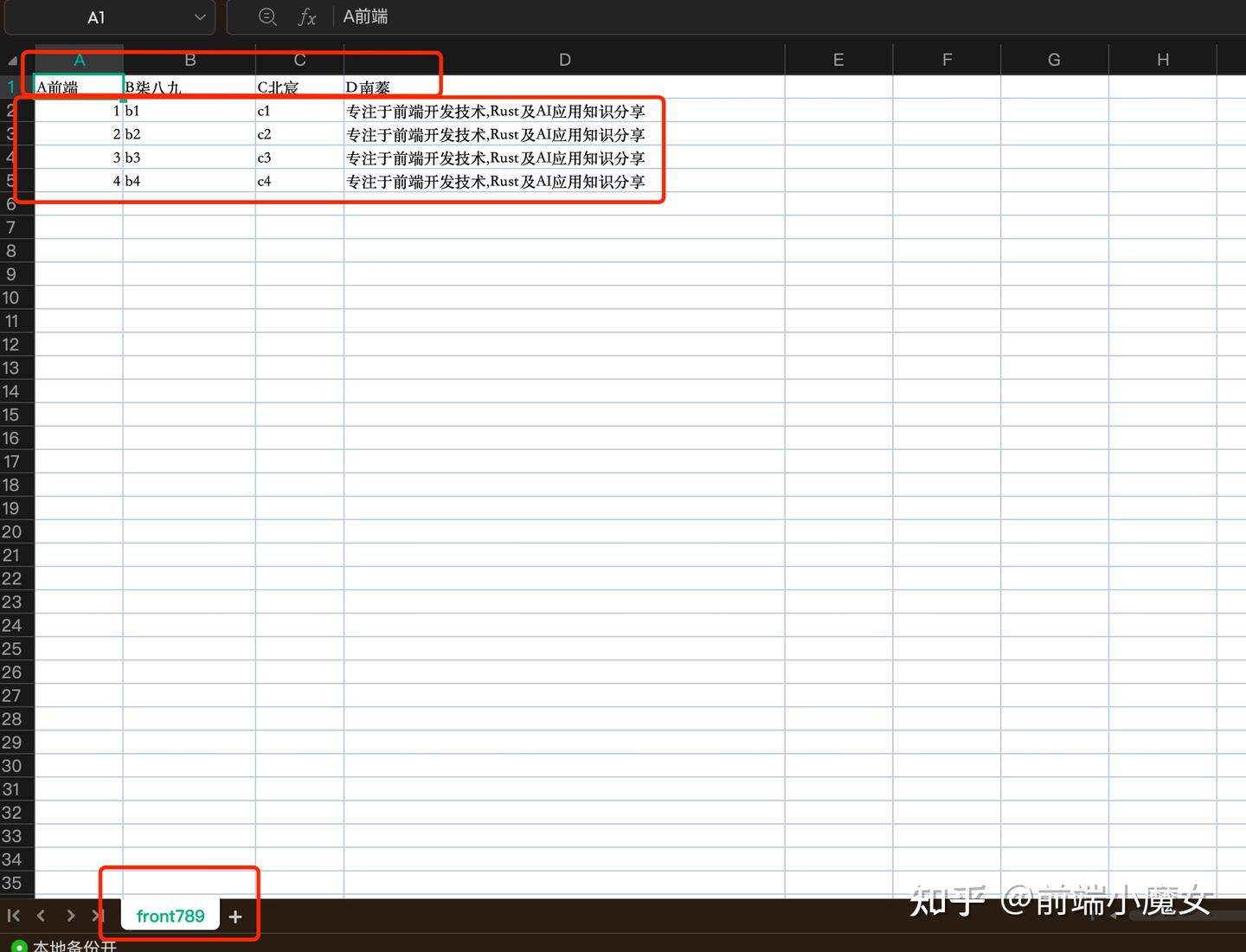Jump to first sheet using leftmost navigation icon
Viewport: 1246px width, 952px height.
(x=13, y=916)
